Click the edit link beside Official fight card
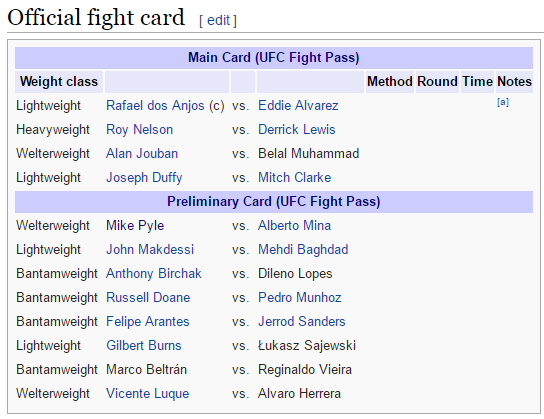This screenshot has height=419, width=544. 218,20
